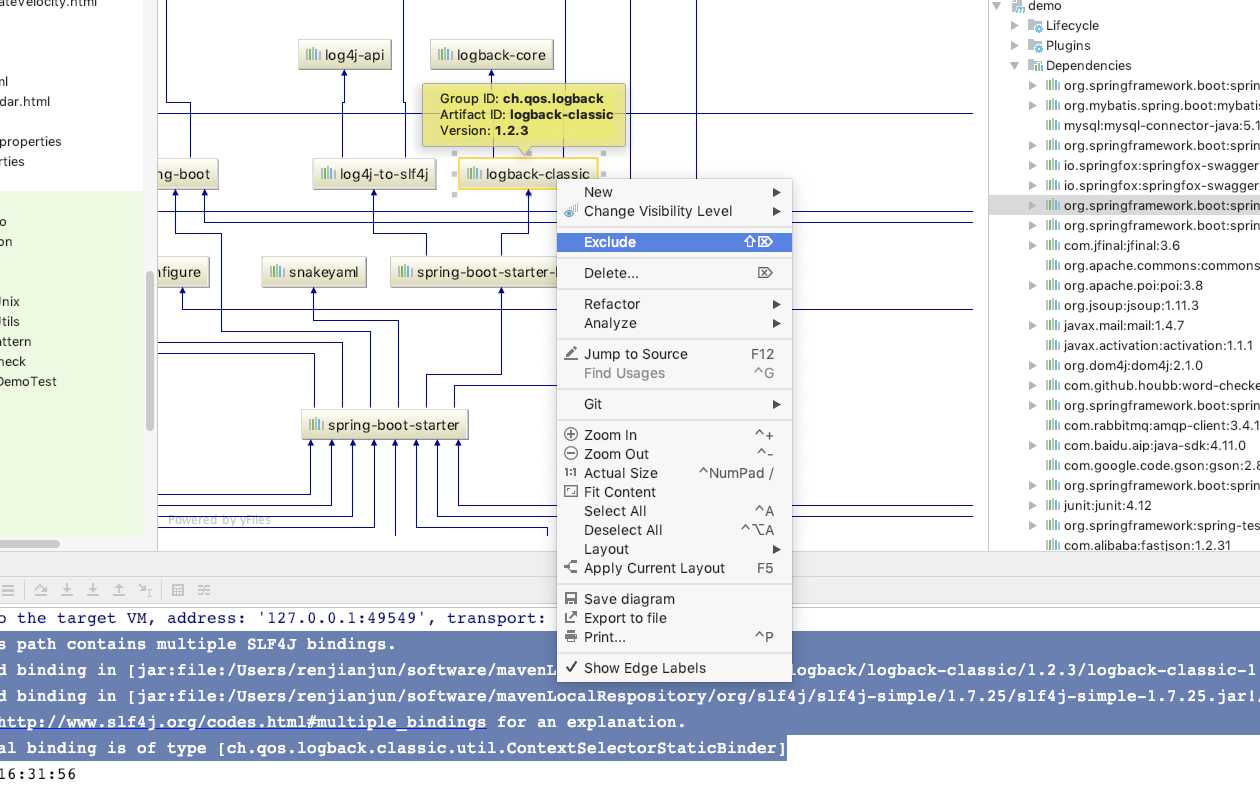Click Print printer icon in menu
Screen dimensions: 1260x788
(x=571, y=637)
